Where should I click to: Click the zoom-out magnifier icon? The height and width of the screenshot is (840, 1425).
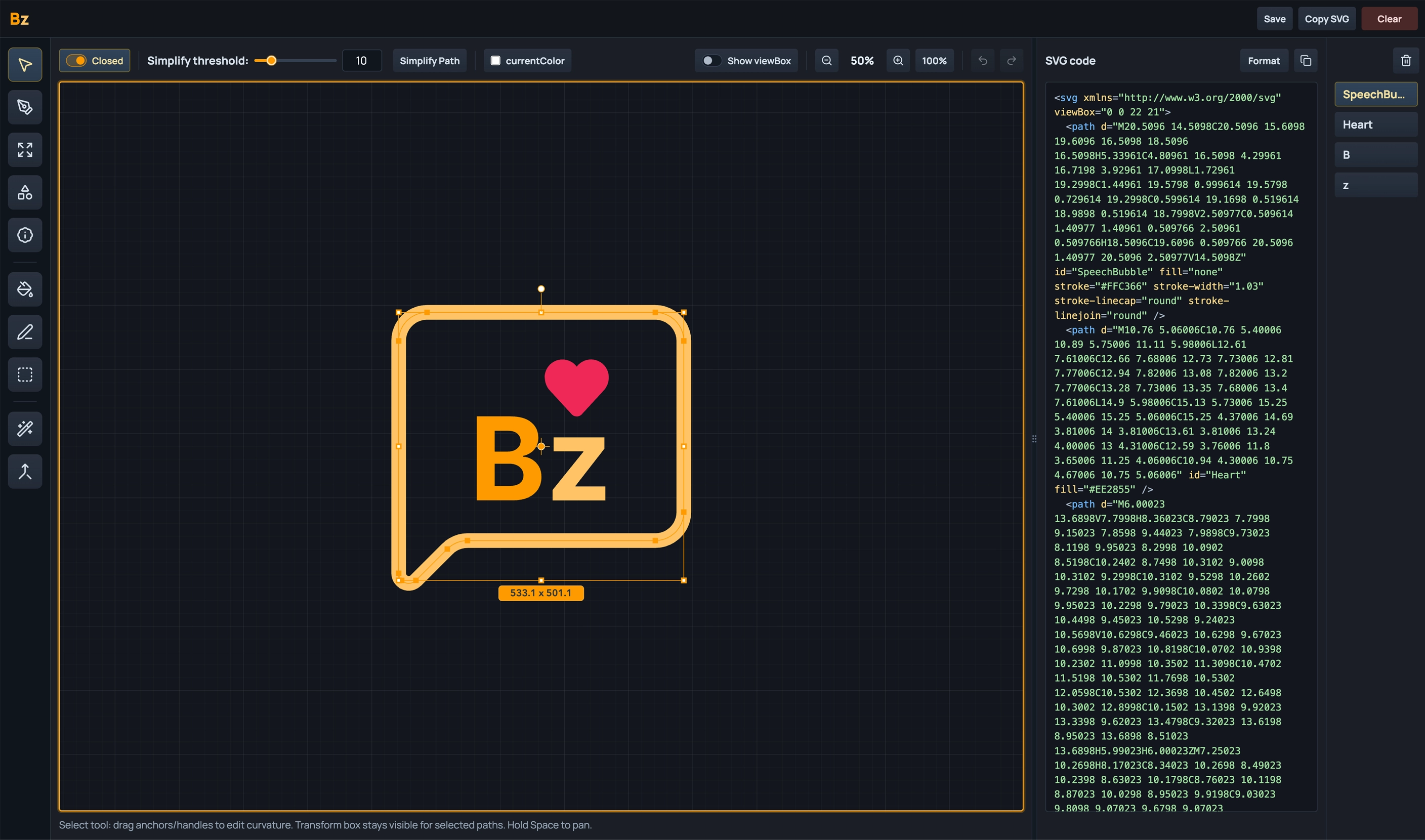click(826, 61)
